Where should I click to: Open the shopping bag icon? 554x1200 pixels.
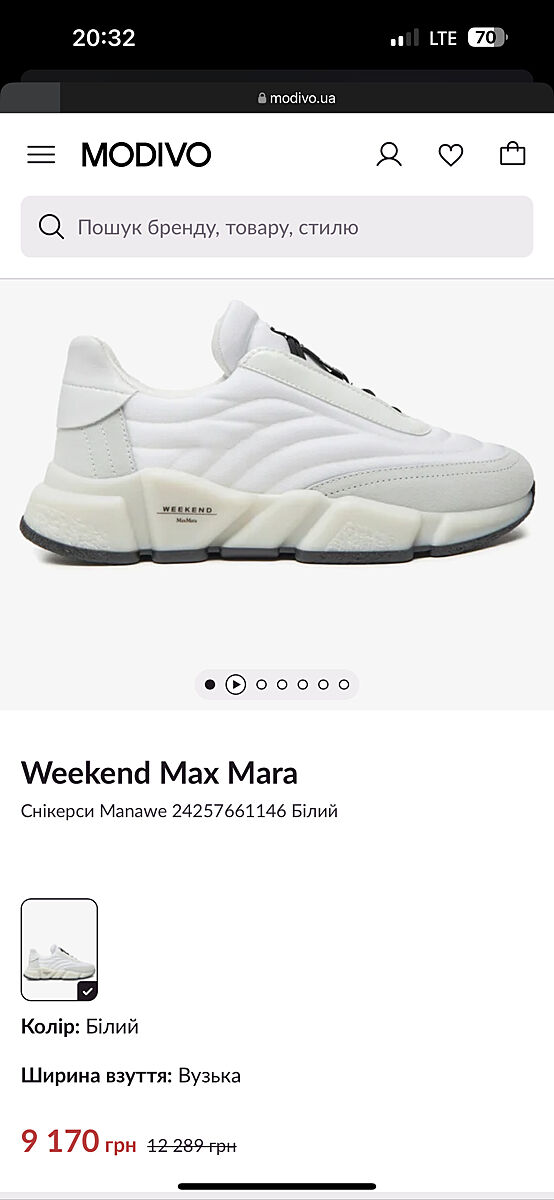[x=513, y=153]
